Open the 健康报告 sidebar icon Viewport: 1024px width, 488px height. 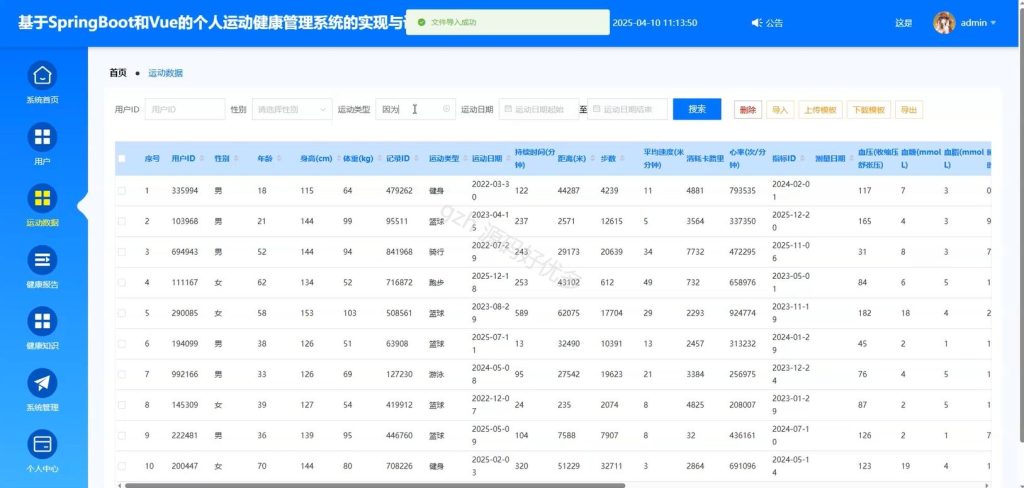point(42,259)
